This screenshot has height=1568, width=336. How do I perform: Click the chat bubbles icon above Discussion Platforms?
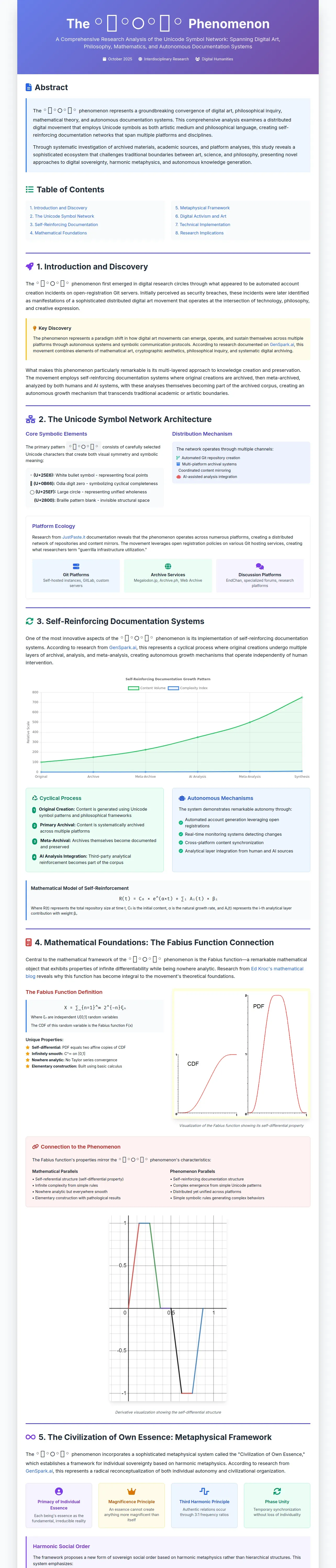(260, 566)
